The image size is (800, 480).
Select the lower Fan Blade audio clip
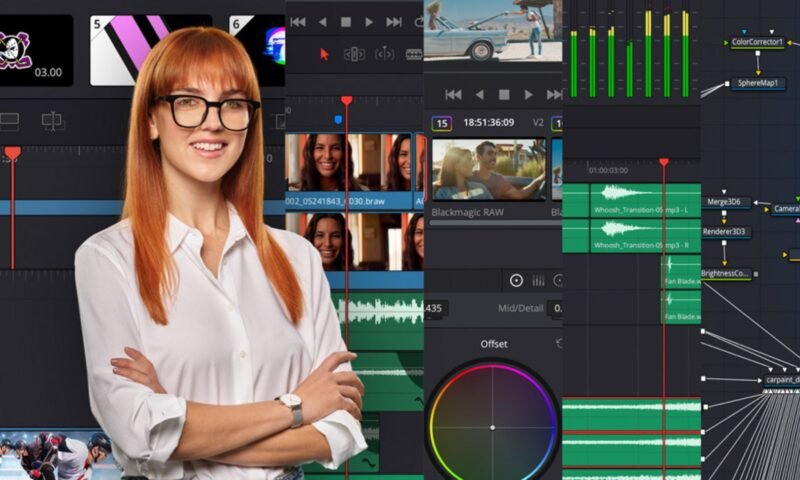coord(681,307)
